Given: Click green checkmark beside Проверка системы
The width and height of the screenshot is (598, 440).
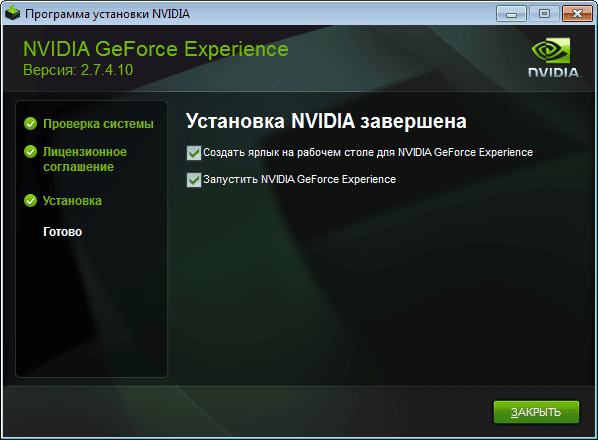Looking at the screenshot, I should (31, 124).
